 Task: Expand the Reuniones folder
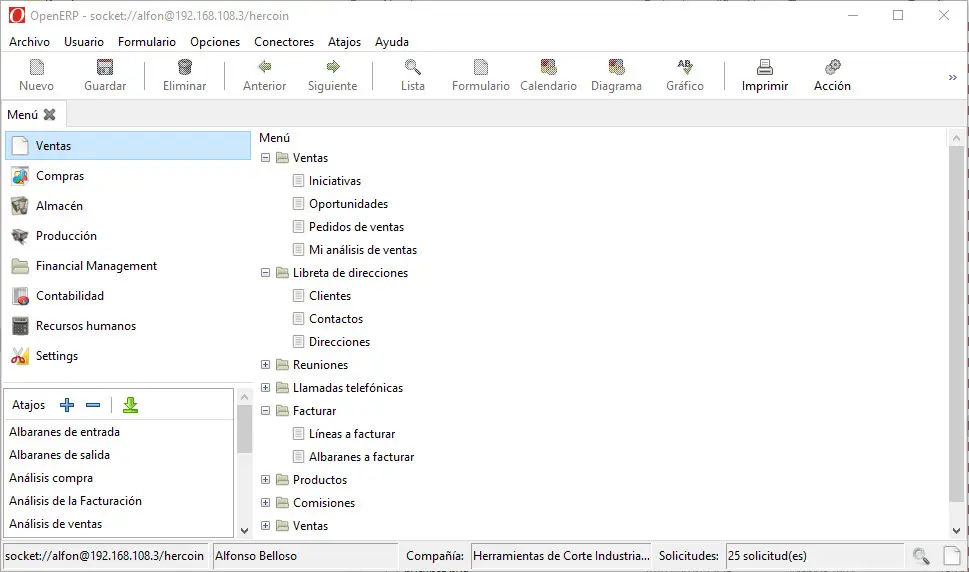pos(265,364)
